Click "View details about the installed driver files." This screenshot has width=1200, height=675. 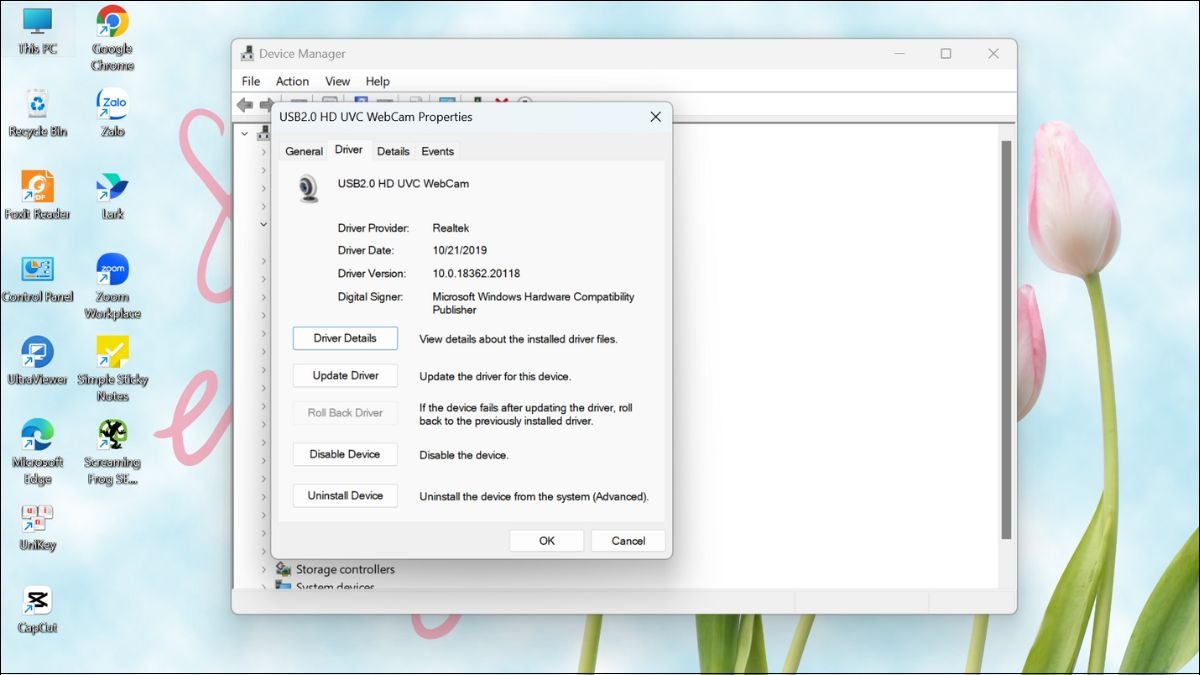pyautogui.click(x=518, y=339)
